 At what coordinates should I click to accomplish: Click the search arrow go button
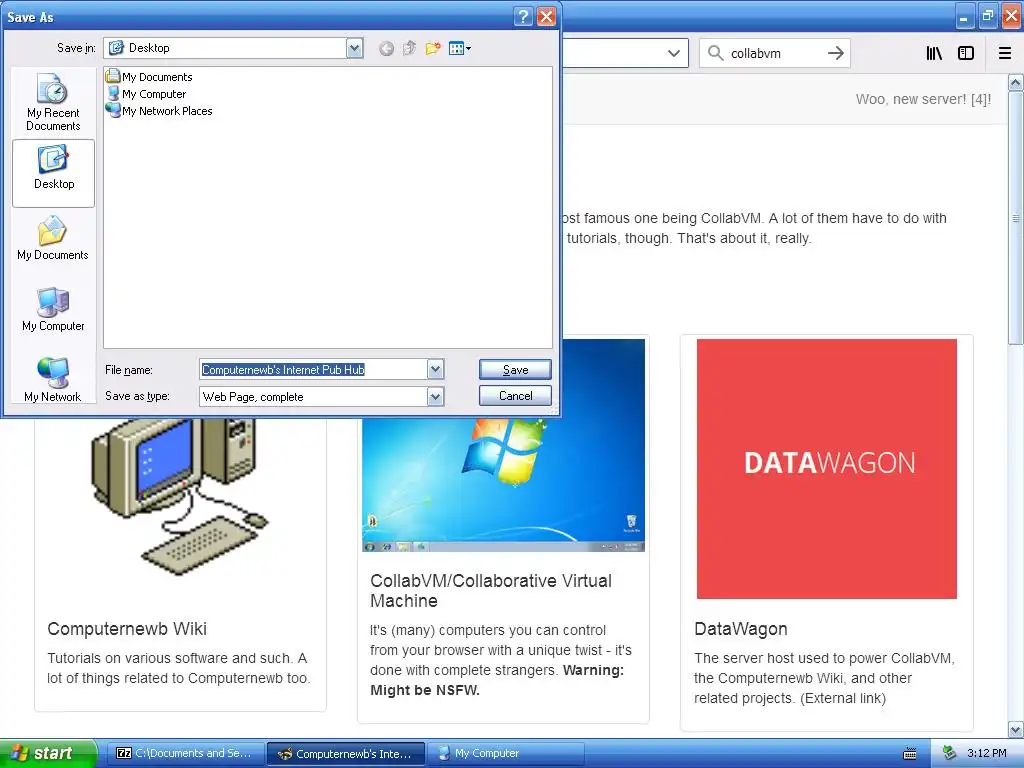(836, 53)
